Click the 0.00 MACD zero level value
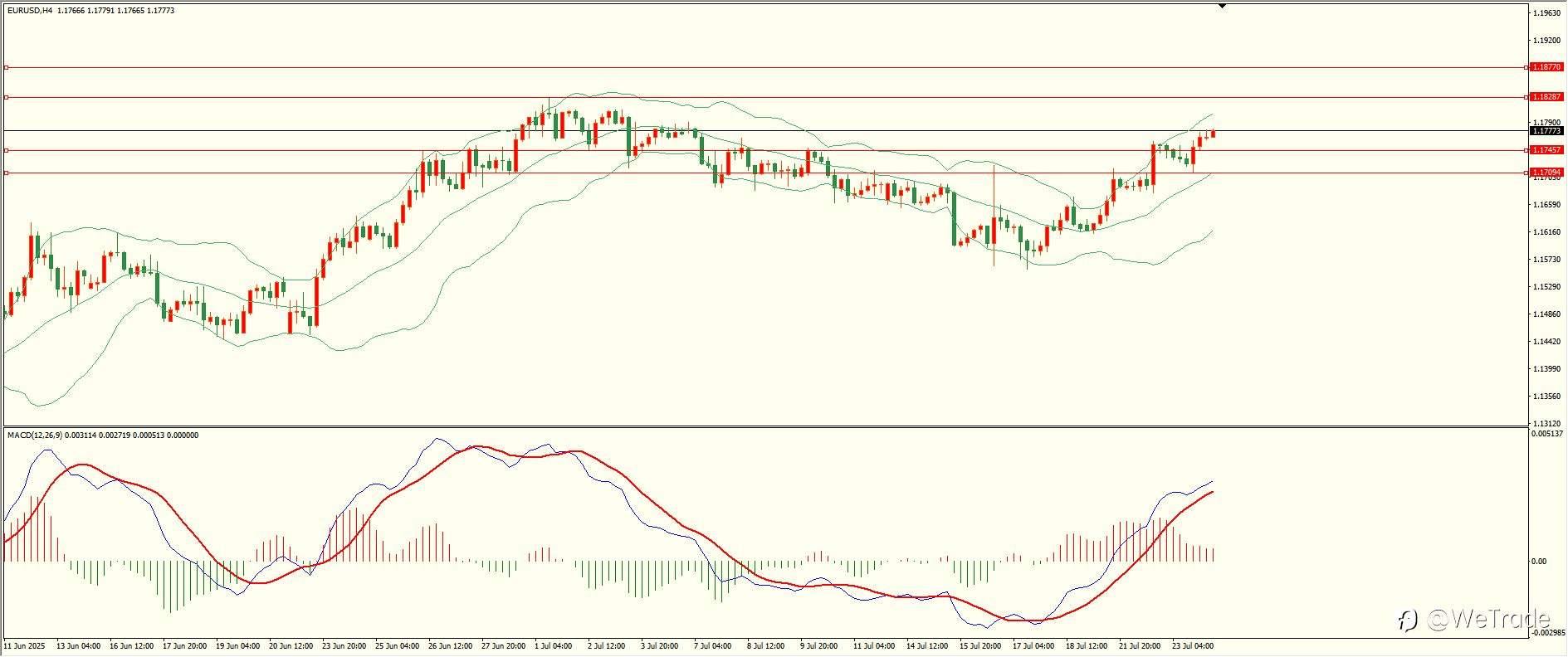1568x657 pixels. pos(1539,562)
